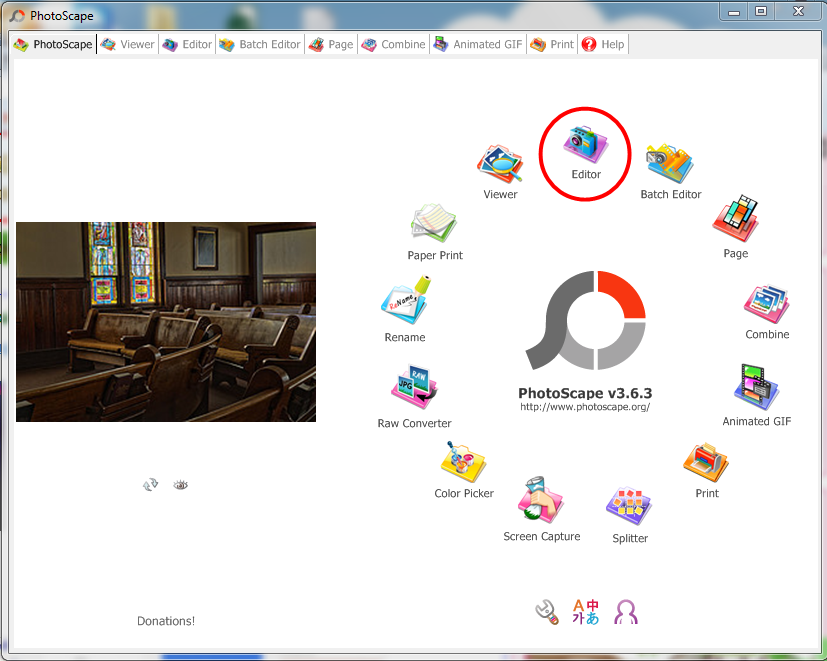Screen dimensions: 827x661
Task: Open the language selection icon
Action: tap(586, 612)
